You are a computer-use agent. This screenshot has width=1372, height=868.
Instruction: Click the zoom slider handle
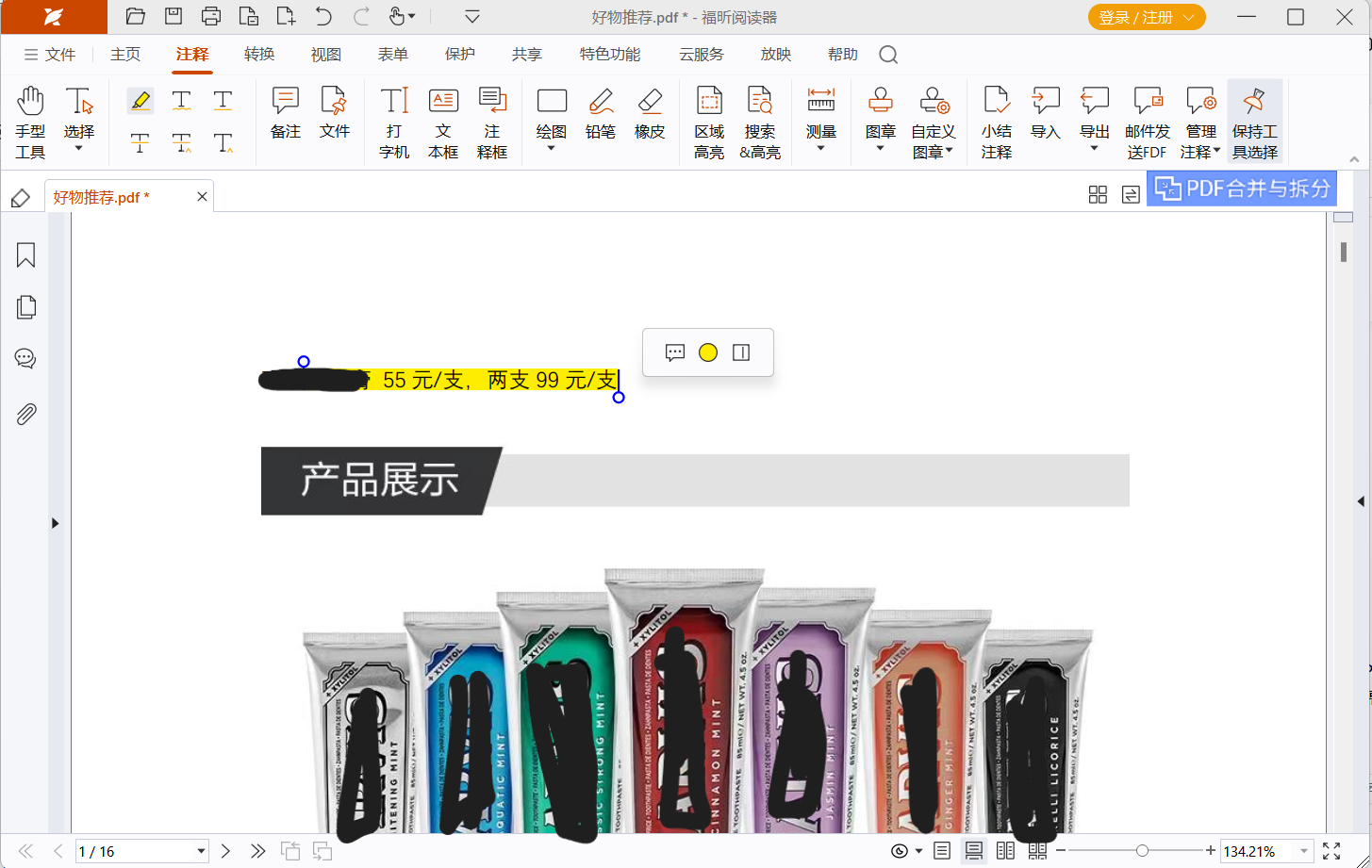pos(1142,851)
